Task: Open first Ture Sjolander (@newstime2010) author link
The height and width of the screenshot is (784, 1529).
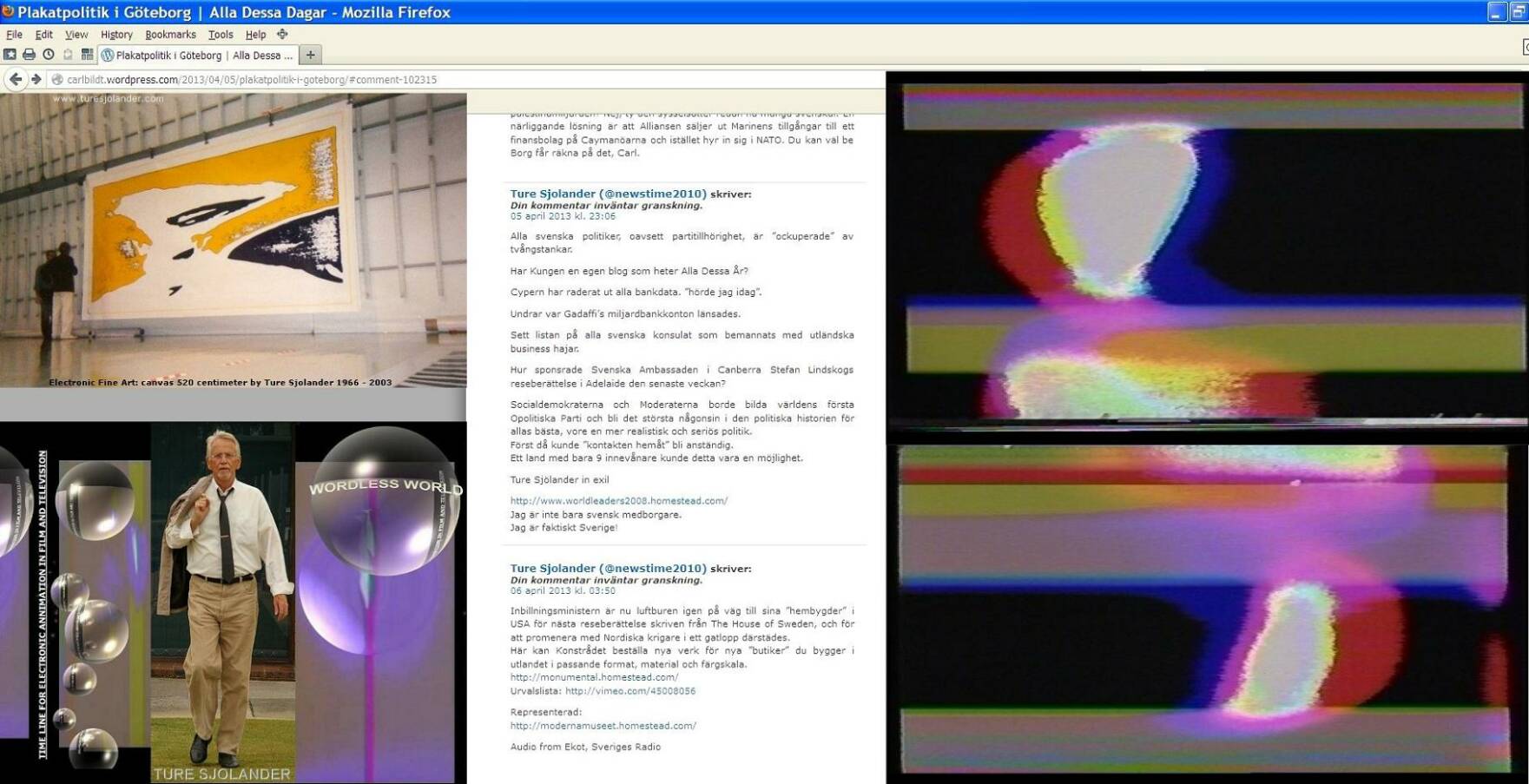Action: pos(608,194)
